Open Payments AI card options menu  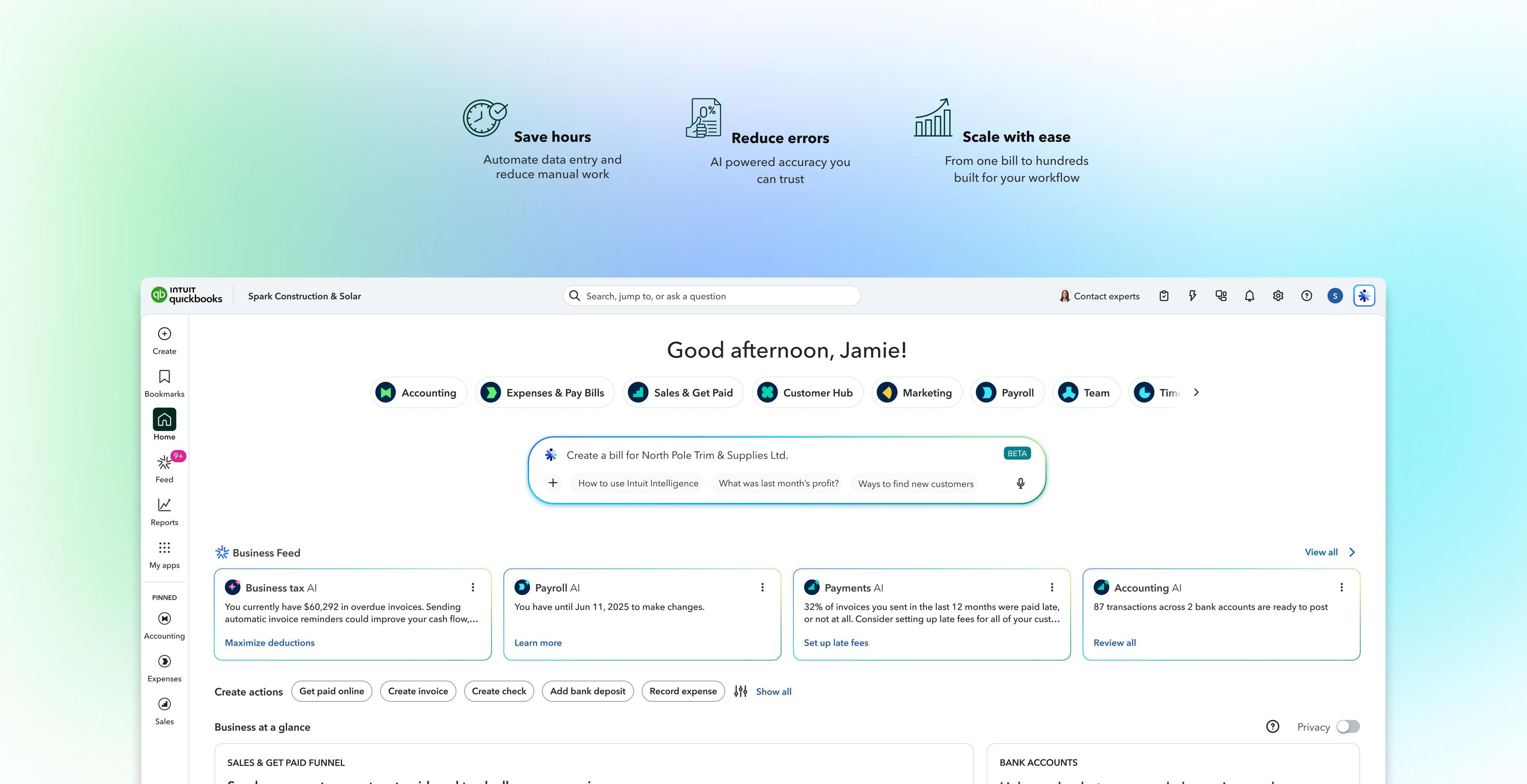[x=1051, y=587]
